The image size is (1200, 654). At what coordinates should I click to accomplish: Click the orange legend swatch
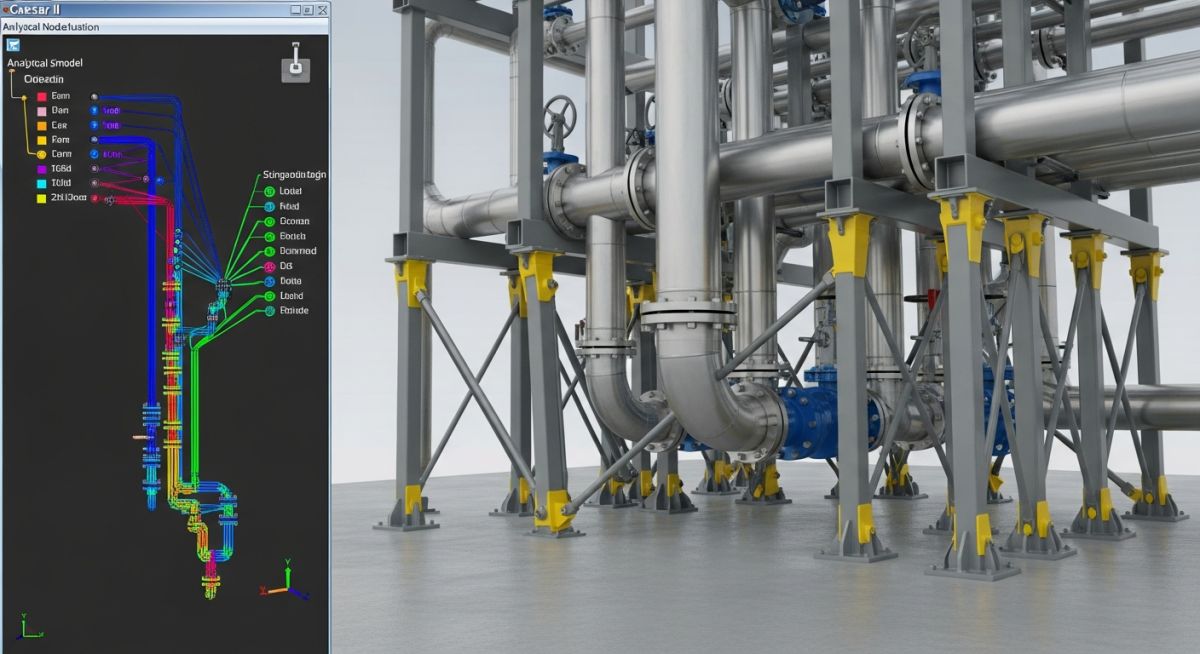(42, 126)
